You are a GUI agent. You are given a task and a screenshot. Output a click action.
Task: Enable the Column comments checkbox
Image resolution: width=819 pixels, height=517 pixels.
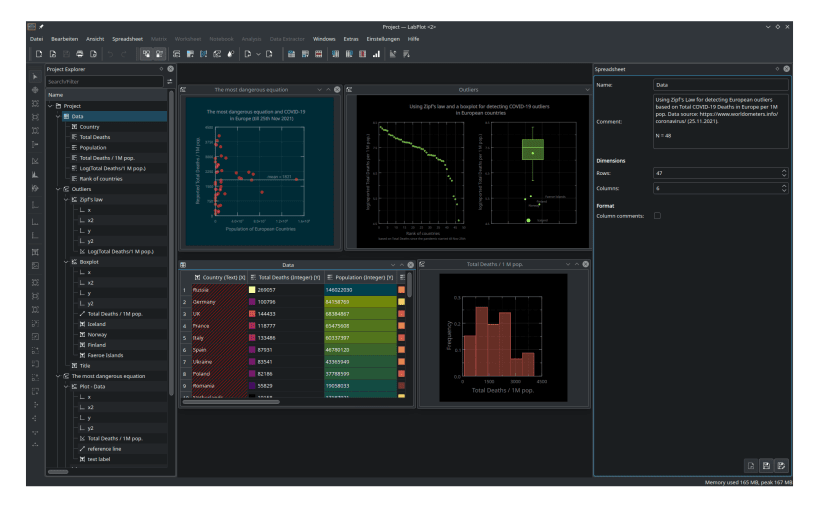[657, 216]
